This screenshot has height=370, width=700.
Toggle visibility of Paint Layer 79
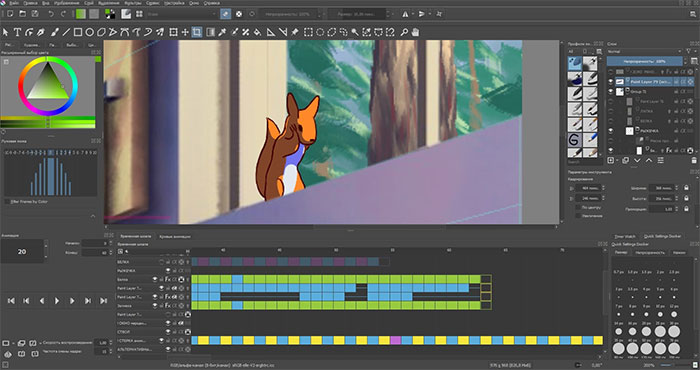[x=611, y=82]
